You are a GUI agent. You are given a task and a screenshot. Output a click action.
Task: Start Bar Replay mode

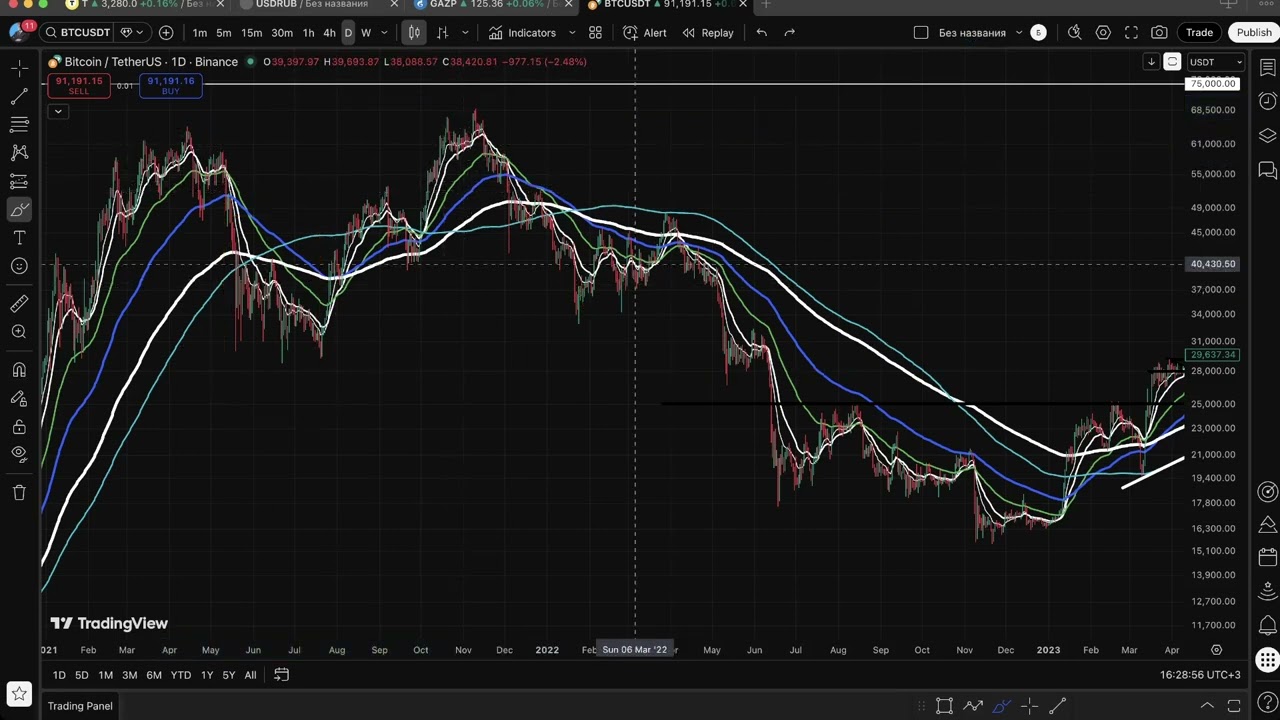708,33
